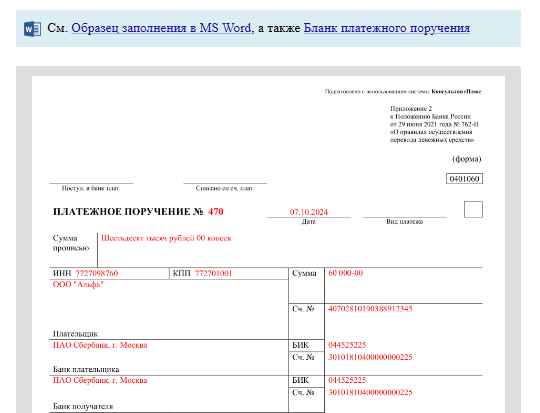Click the amount value 60 000-00
The height and width of the screenshot is (413, 540).
345,273
